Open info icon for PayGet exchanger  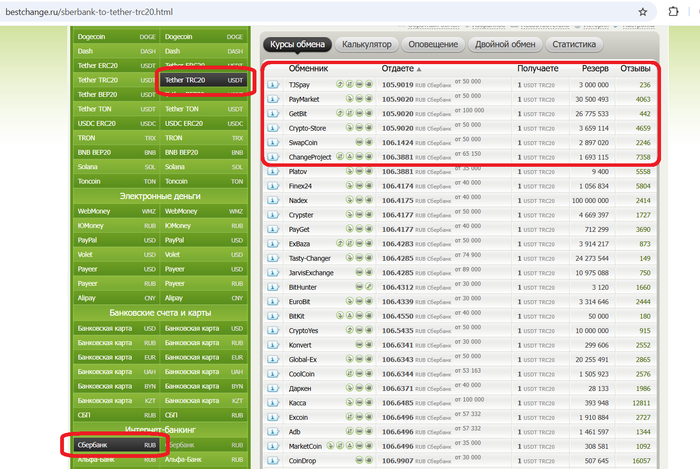tap(273, 229)
